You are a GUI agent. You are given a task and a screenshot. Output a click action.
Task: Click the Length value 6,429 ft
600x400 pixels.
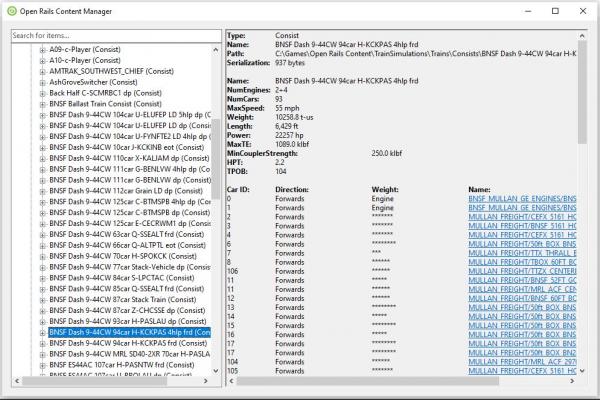[287, 126]
